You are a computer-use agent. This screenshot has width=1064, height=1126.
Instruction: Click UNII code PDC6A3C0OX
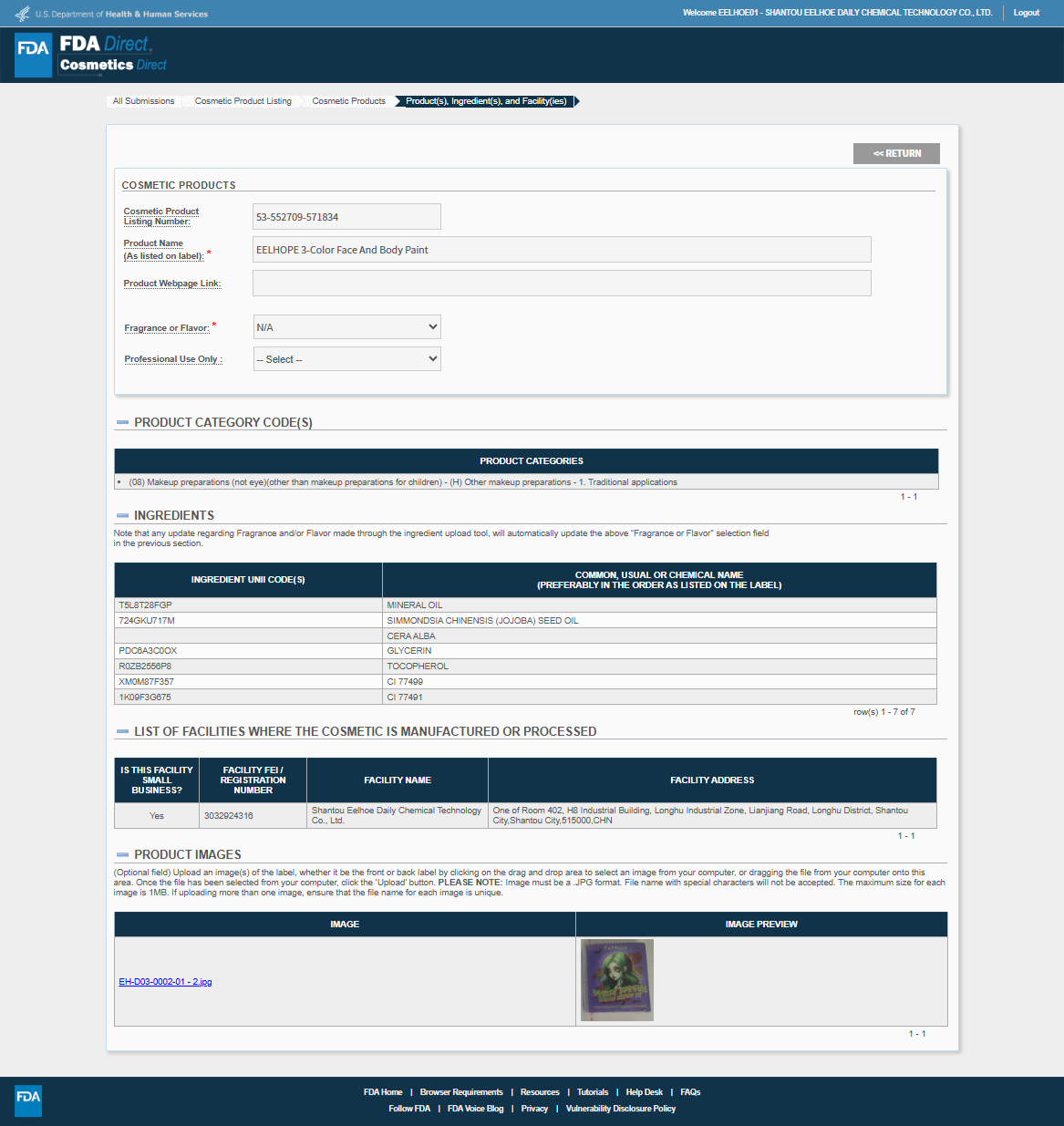click(248, 651)
